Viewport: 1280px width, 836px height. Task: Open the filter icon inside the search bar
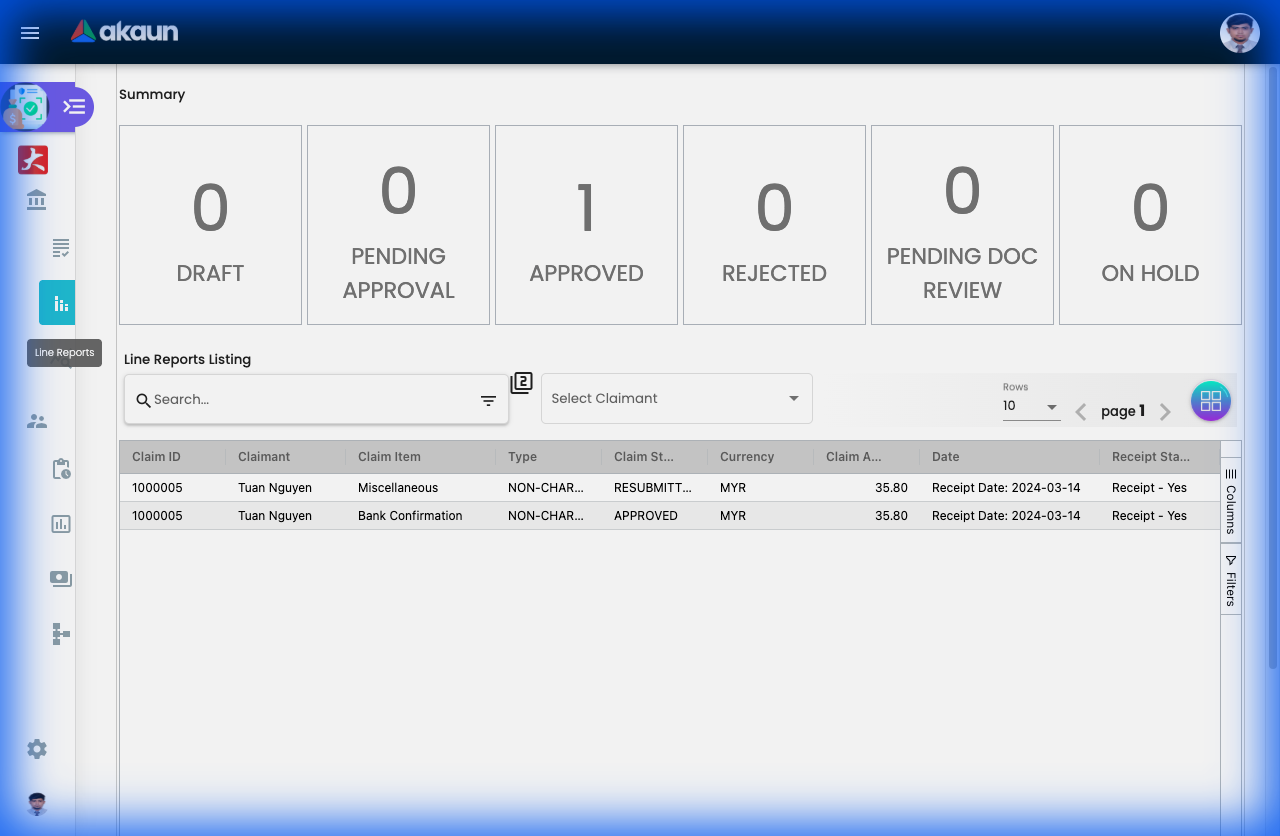click(487, 399)
